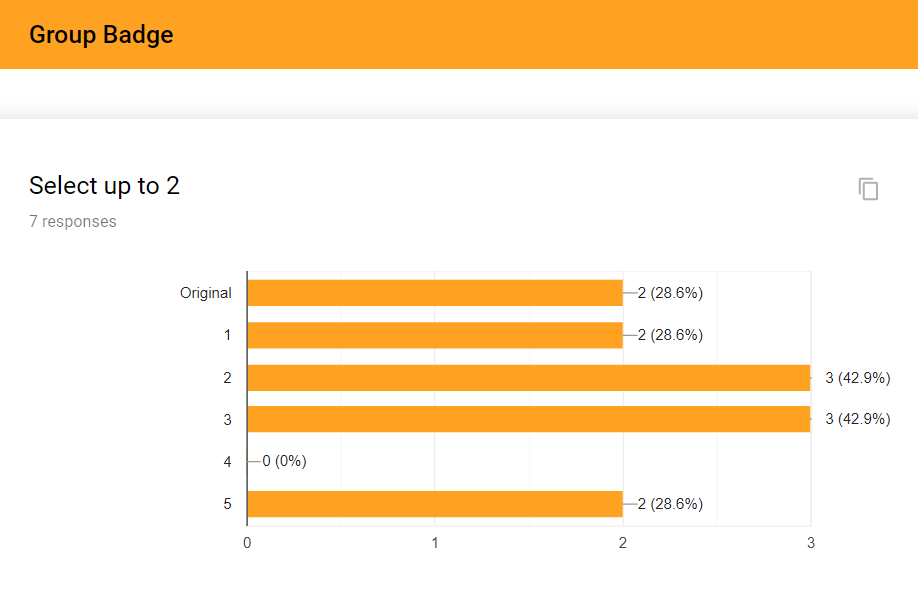
Task: Click the '2 (28.6%)' label for option 5
Action: [670, 504]
